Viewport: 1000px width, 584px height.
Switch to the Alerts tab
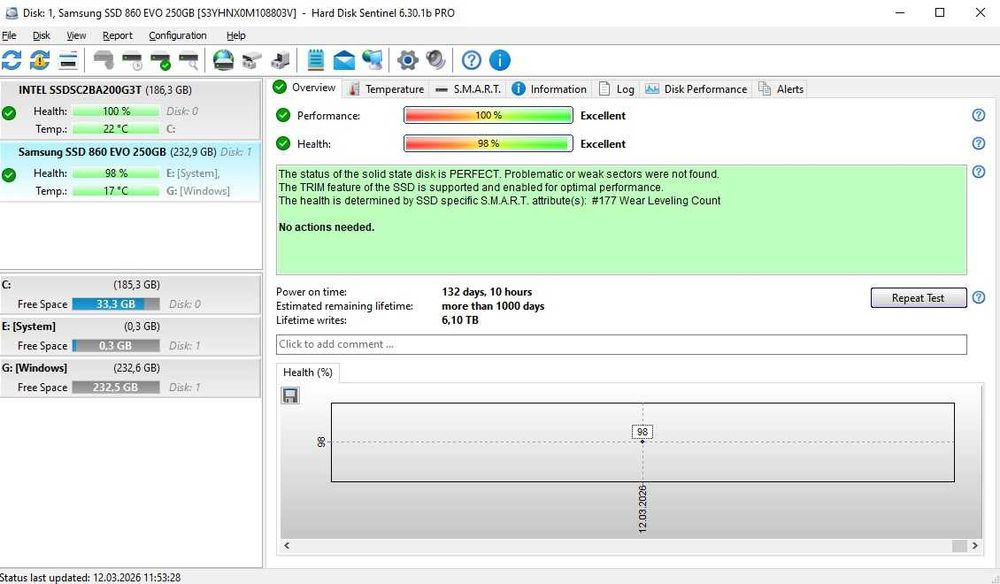tap(781, 89)
